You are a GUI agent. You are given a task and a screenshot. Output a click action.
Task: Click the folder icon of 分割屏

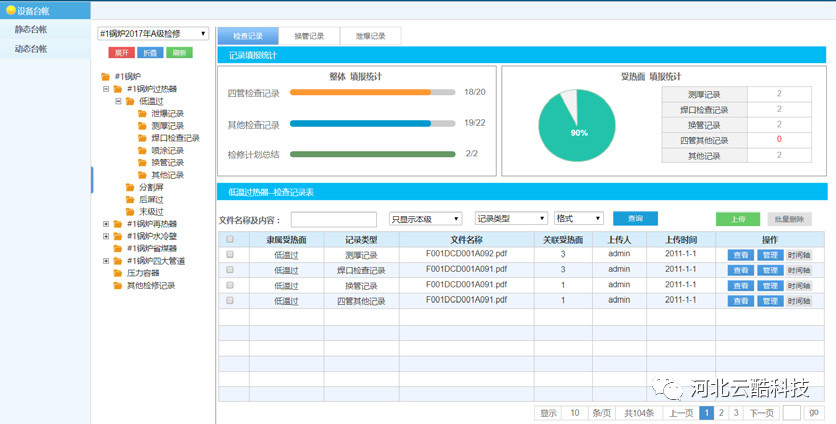click(x=130, y=187)
